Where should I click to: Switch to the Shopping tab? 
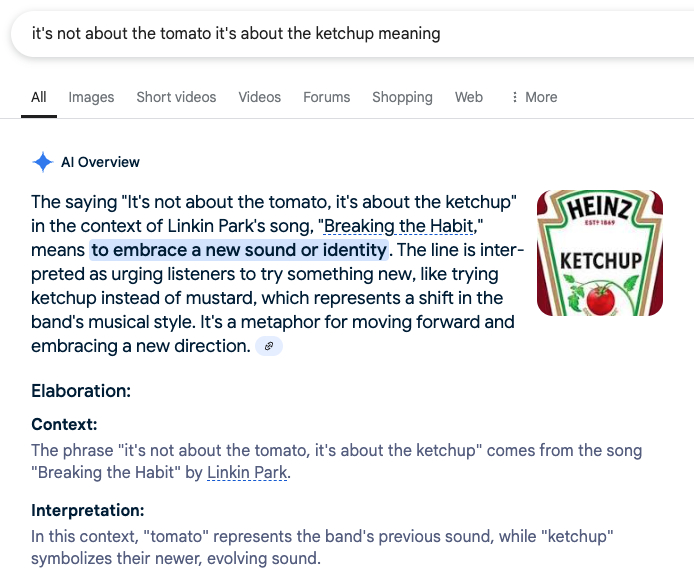(402, 97)
